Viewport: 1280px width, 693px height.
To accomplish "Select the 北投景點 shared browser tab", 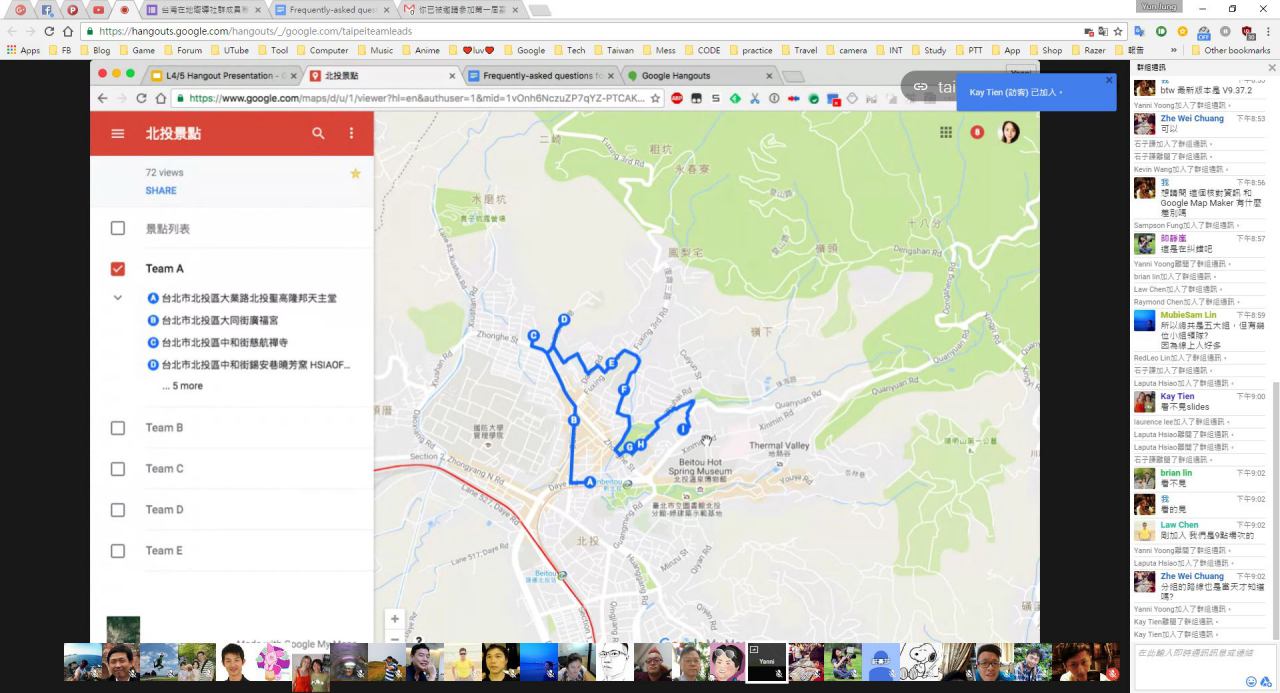I will pyautogui.click(x=380, y=75).
